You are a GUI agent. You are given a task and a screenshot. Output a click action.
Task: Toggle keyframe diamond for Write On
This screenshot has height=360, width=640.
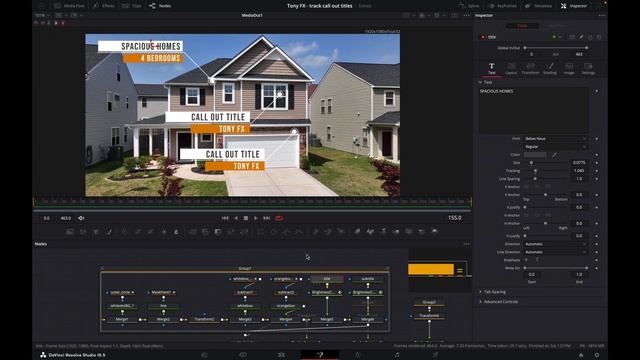[x=597, y=268]
